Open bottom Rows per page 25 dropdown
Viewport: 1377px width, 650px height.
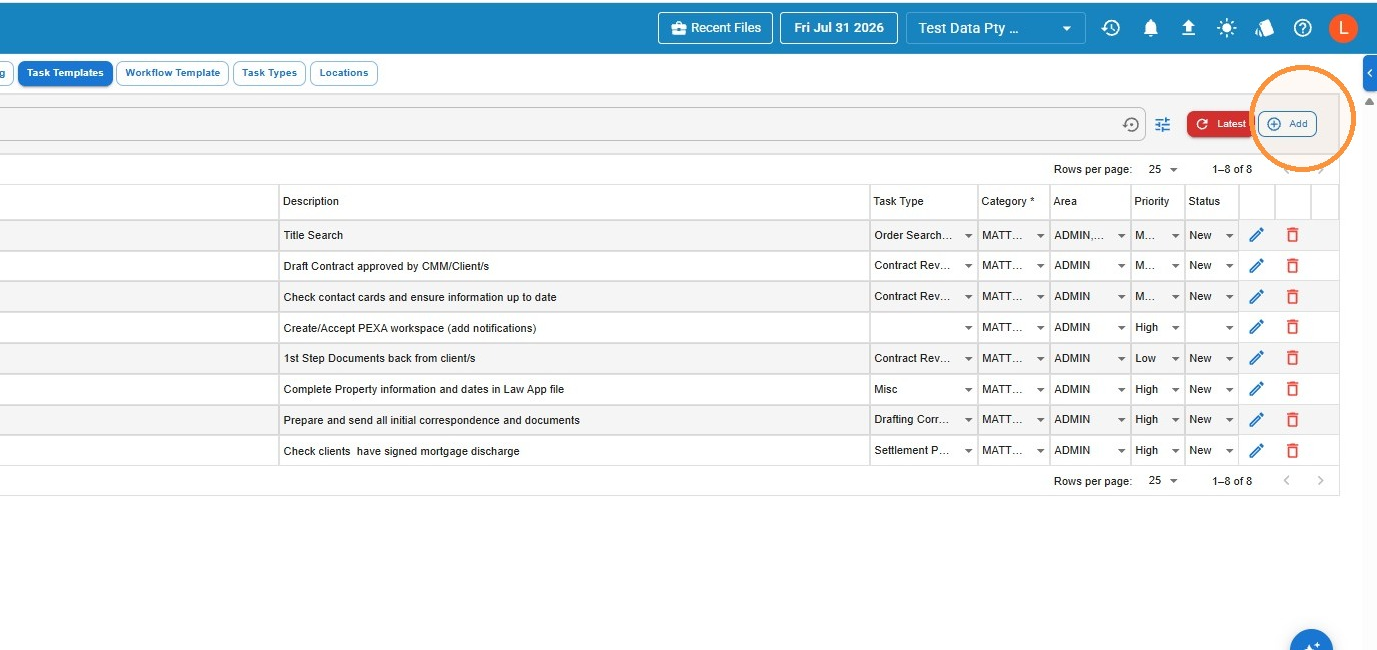pyautogui.click(x=1163, y=481)
